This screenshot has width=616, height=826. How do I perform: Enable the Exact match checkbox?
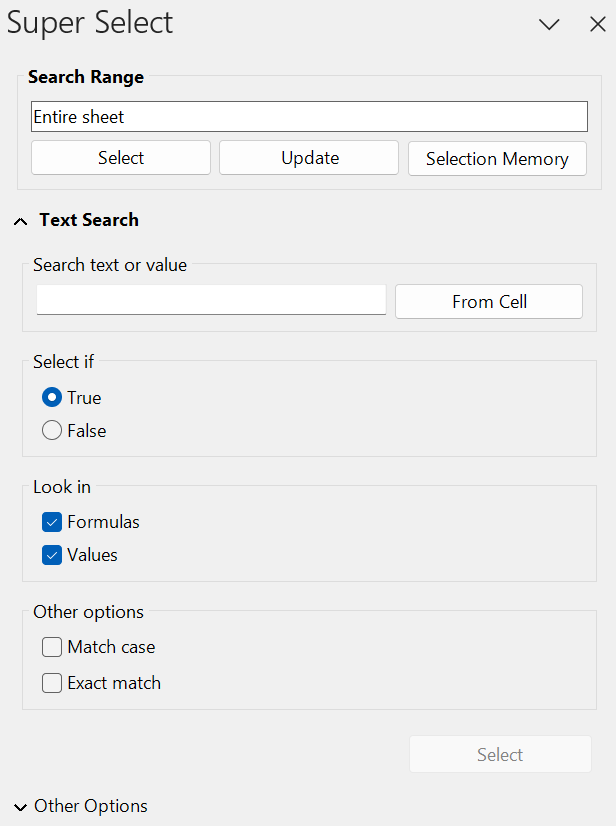tap(52, 683)
